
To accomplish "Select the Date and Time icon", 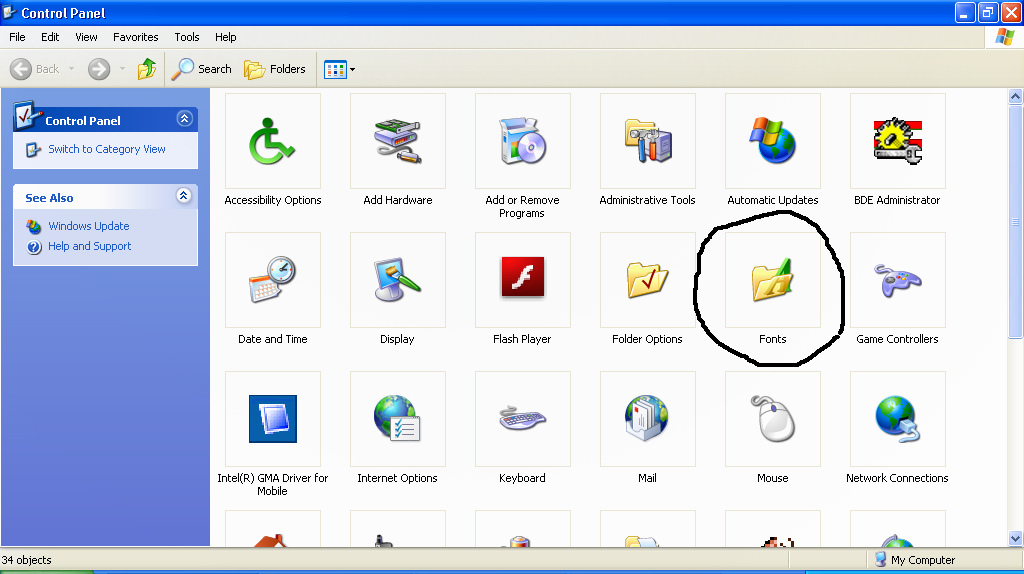I will point(272,279).
